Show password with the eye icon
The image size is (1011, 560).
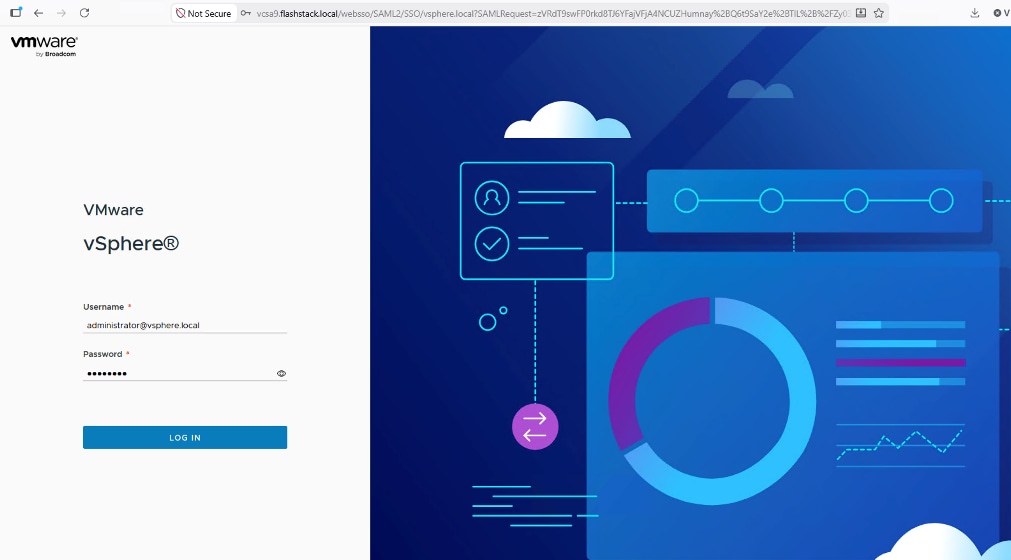coord(281,374)
